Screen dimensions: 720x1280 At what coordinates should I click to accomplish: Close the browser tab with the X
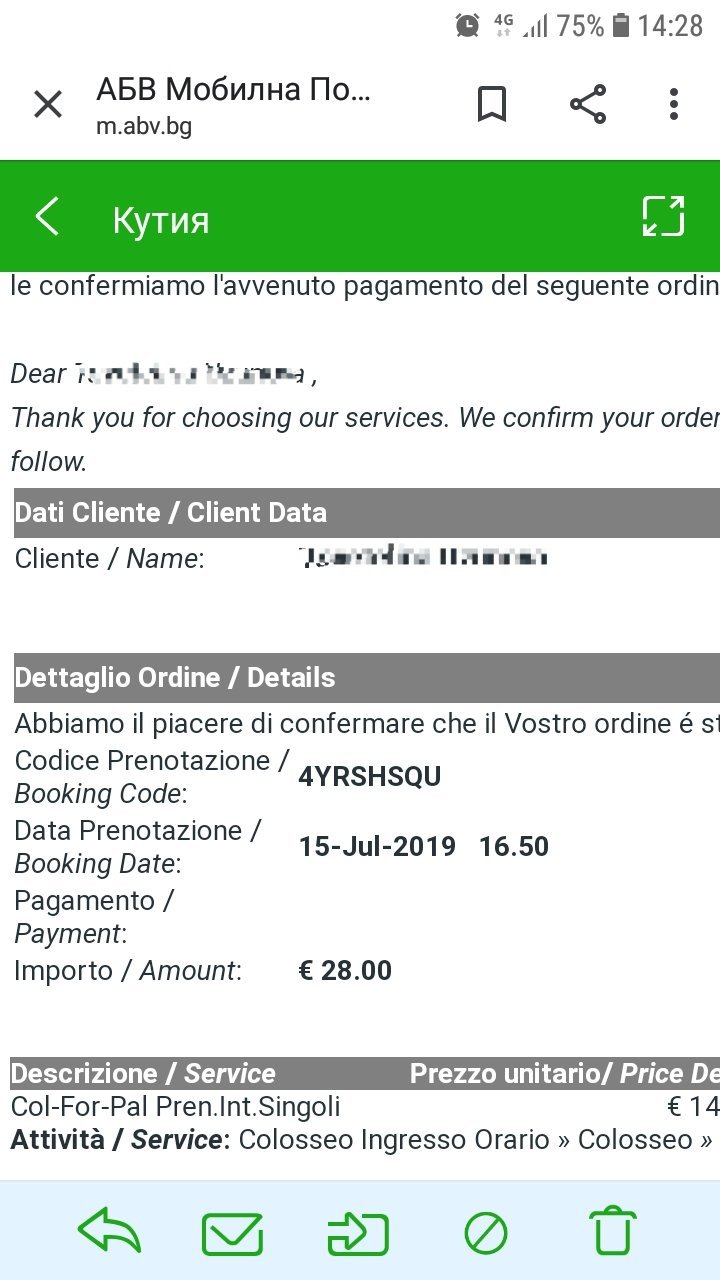pos(48,104)
